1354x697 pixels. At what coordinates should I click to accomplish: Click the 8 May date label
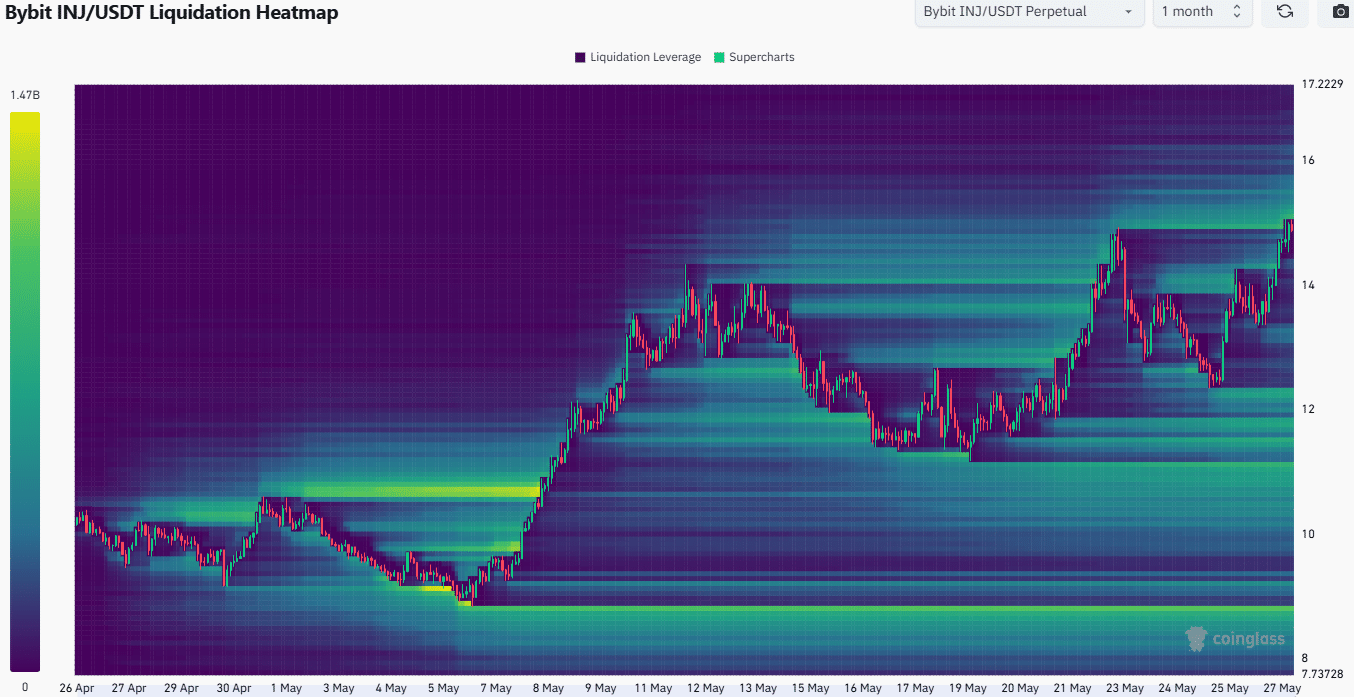(547, 688)
